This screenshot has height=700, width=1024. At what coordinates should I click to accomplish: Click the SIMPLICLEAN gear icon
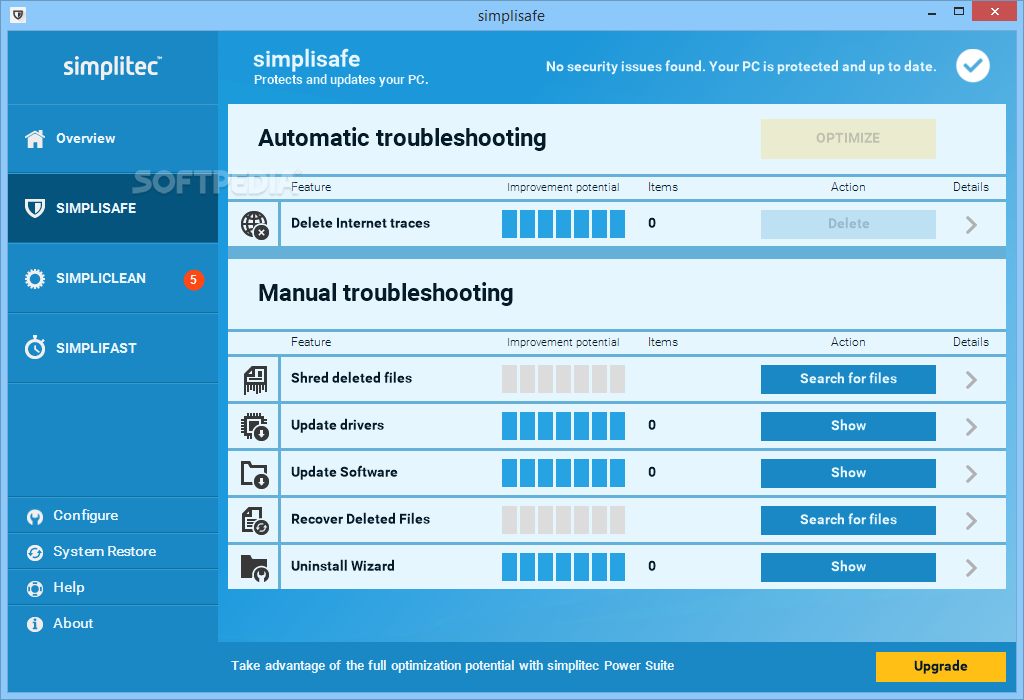(35, 279)
